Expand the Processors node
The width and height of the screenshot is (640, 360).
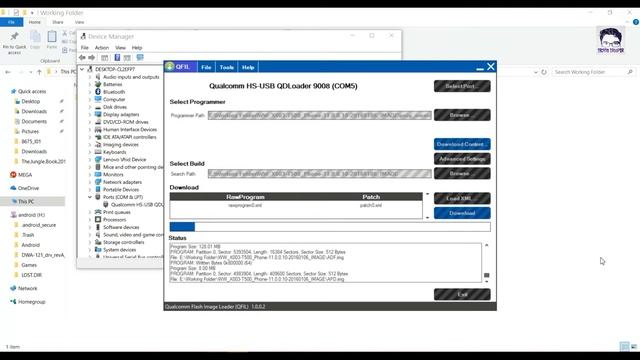click(90, 220)
